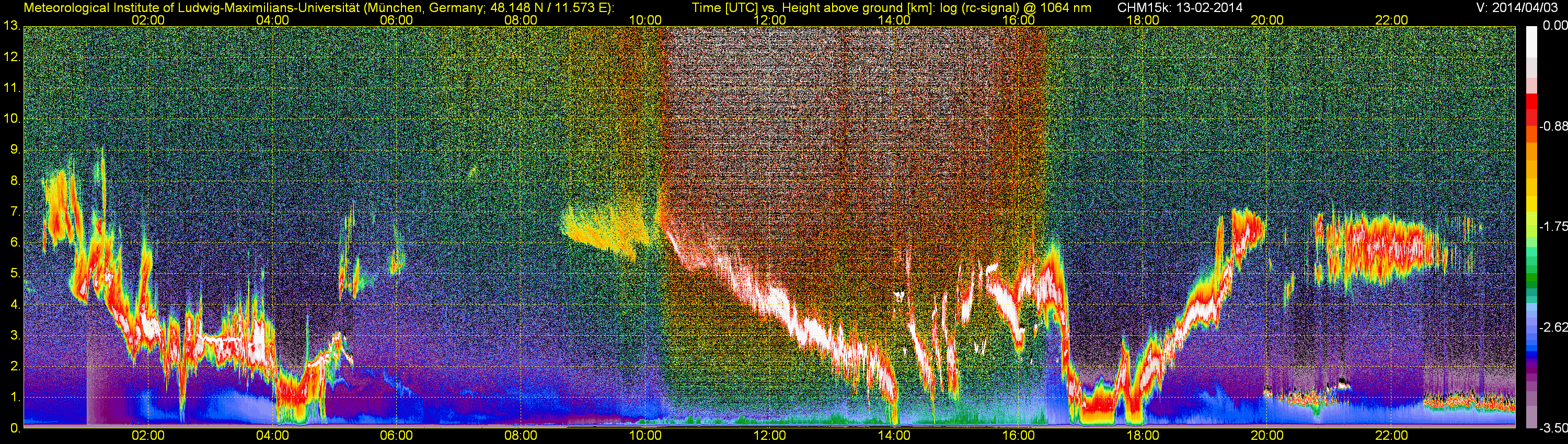Click the bottom axis '14:00' time label
This screenshot has height=444, width=1568.
(x=894, y=436)
